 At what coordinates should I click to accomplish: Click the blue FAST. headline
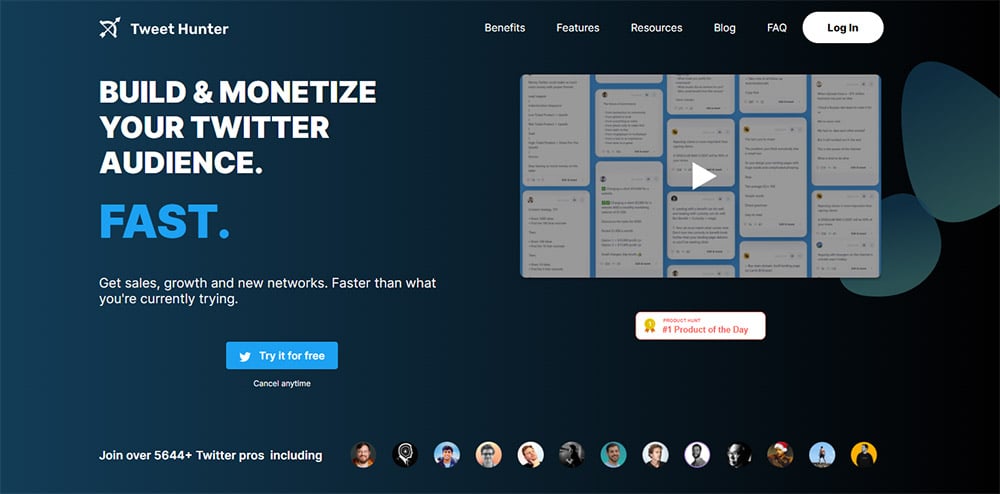[165, 222]
